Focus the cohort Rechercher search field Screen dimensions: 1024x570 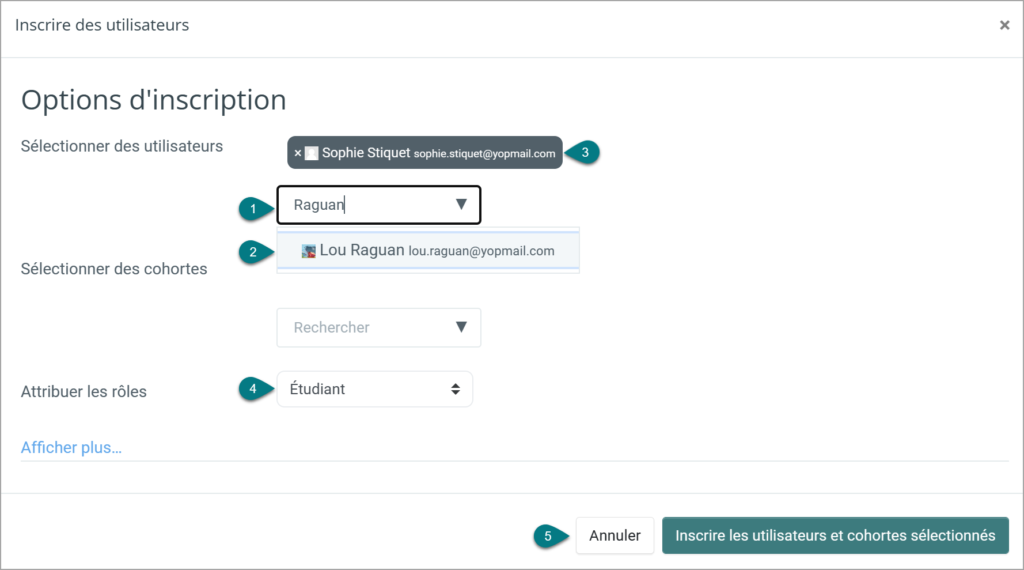379,327
